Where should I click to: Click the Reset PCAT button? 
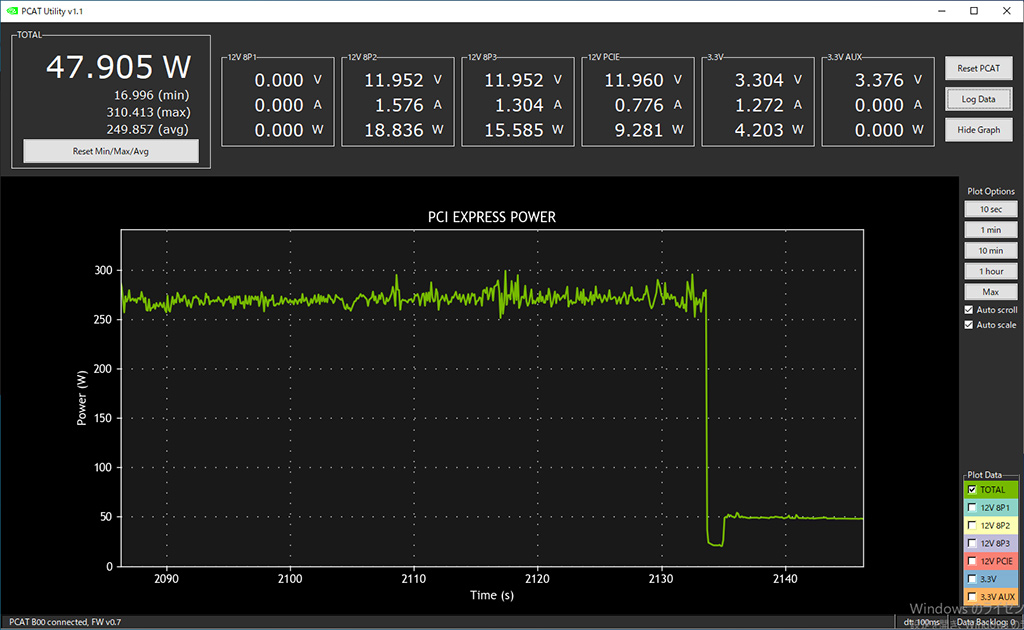(979, 69)
